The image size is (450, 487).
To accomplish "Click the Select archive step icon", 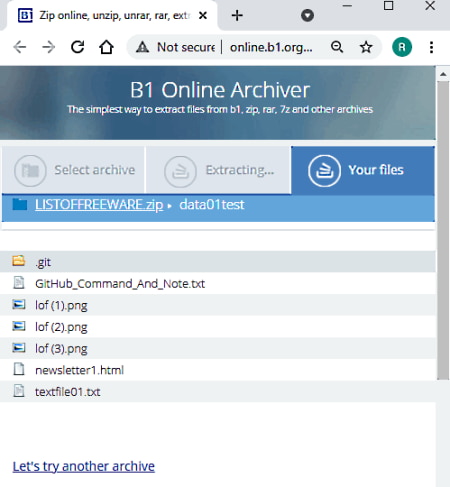I will 30,171.
